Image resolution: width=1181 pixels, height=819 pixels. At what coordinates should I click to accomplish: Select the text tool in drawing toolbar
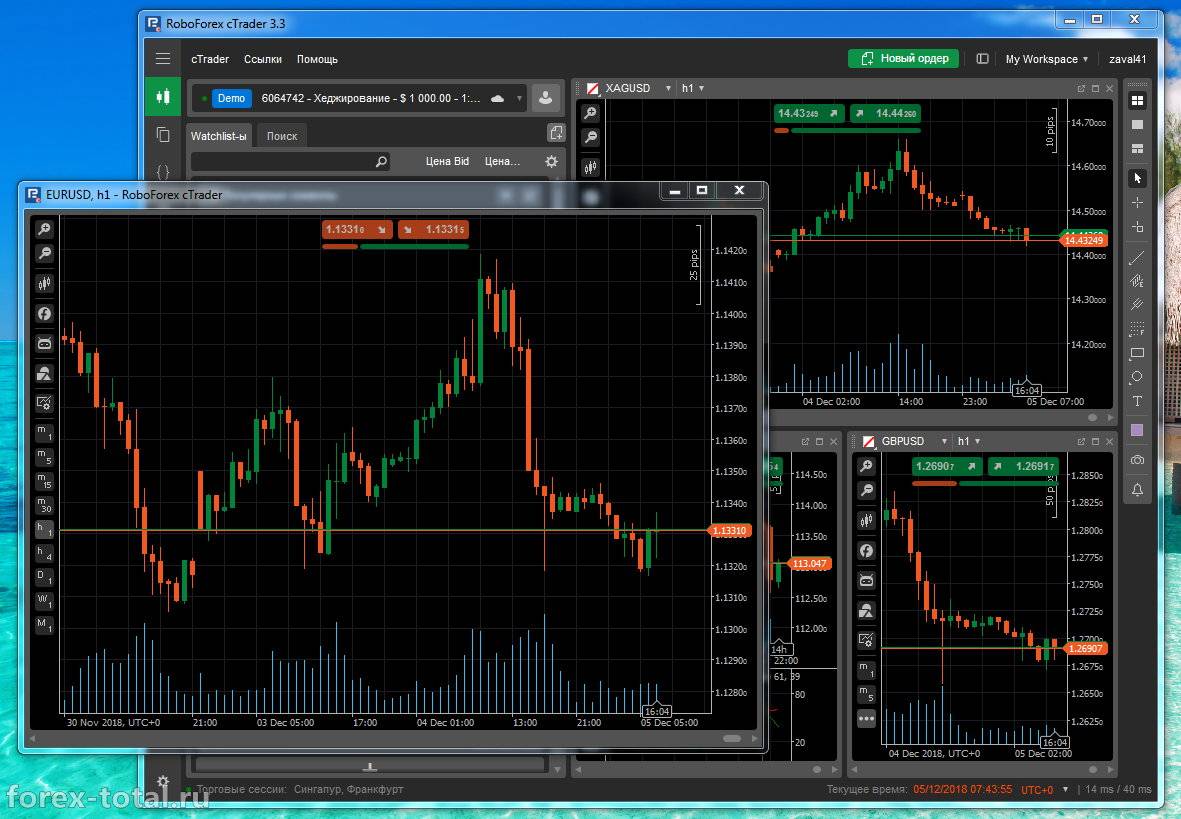click(x=1136, y=401)
